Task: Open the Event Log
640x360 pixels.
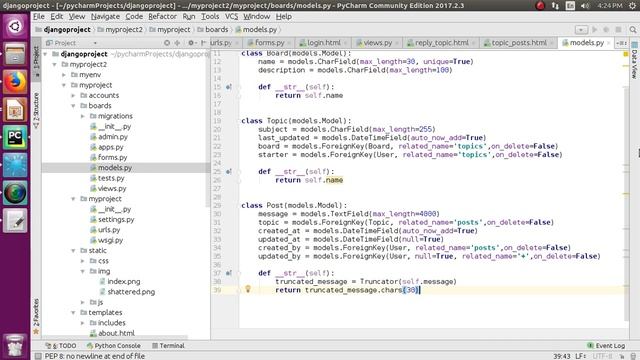Action: 606,345
